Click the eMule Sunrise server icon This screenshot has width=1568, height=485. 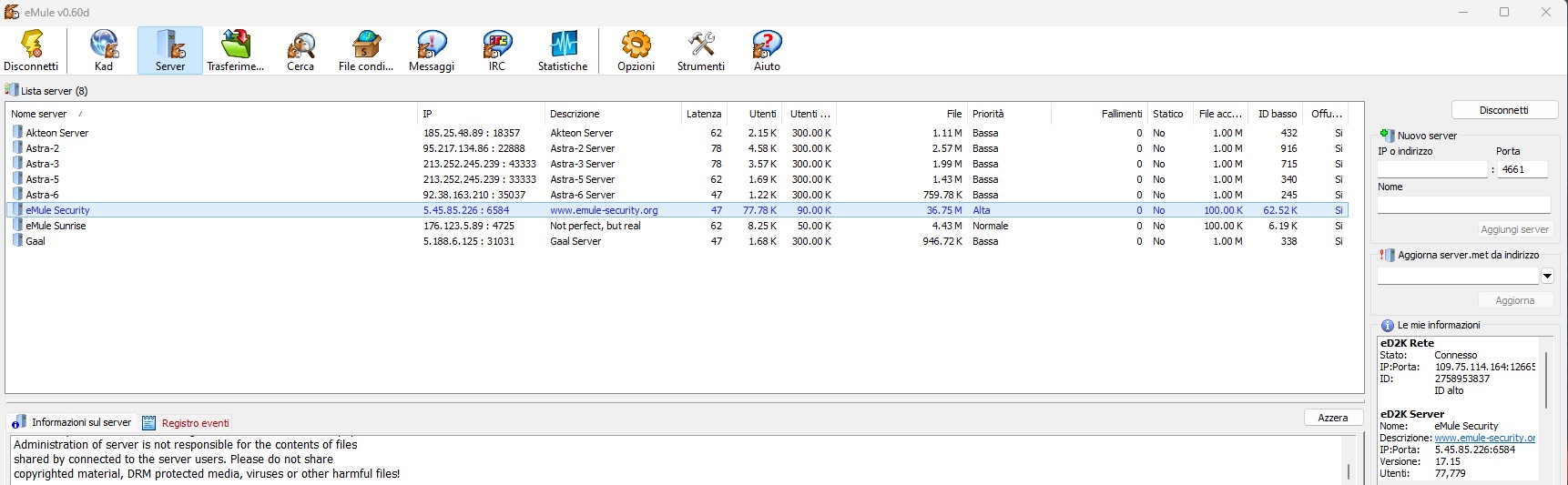17,225
